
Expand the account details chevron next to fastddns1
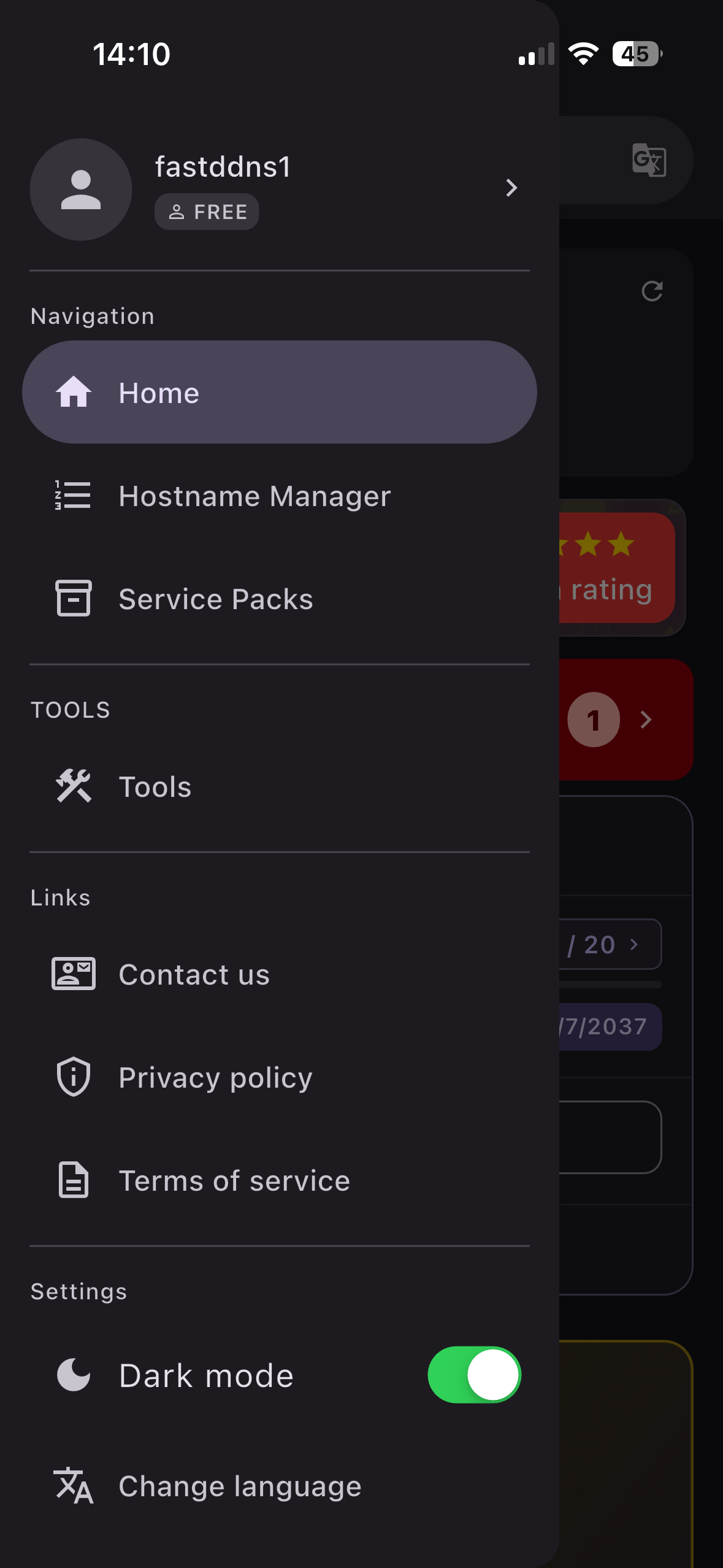coord(512,188)
